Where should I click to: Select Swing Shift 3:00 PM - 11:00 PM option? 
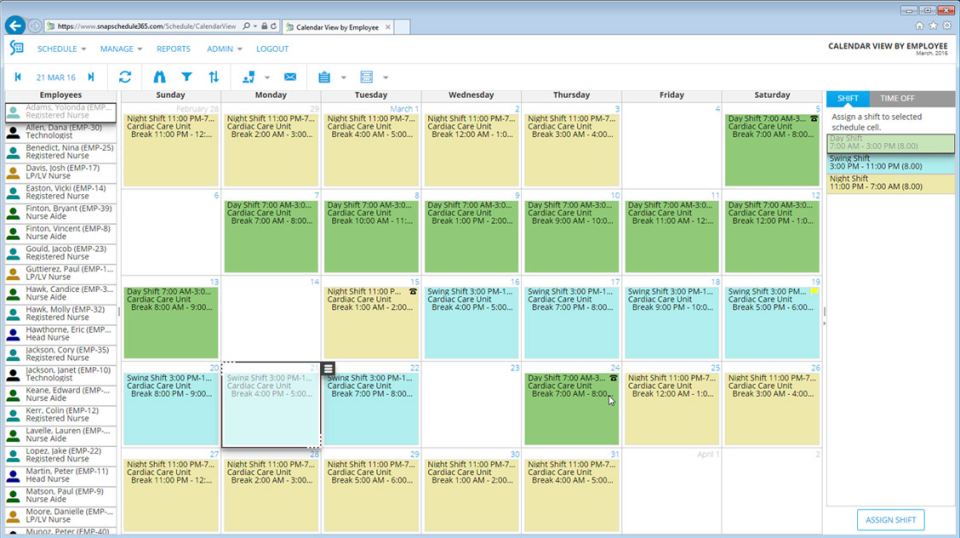(x=890, y=162)
